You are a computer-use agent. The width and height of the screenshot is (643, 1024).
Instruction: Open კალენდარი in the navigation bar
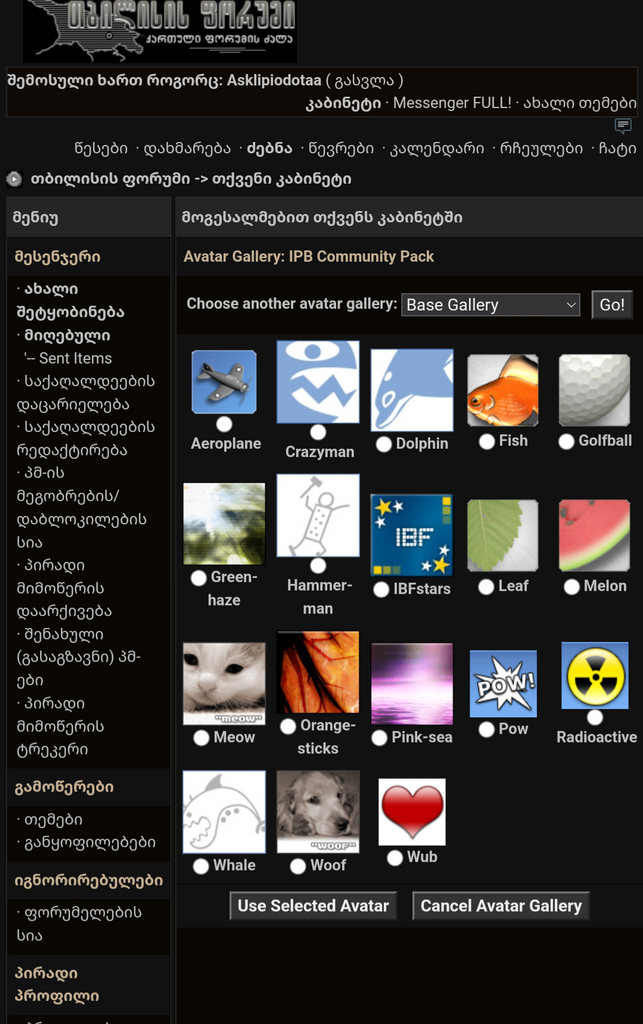pos(437,149)
